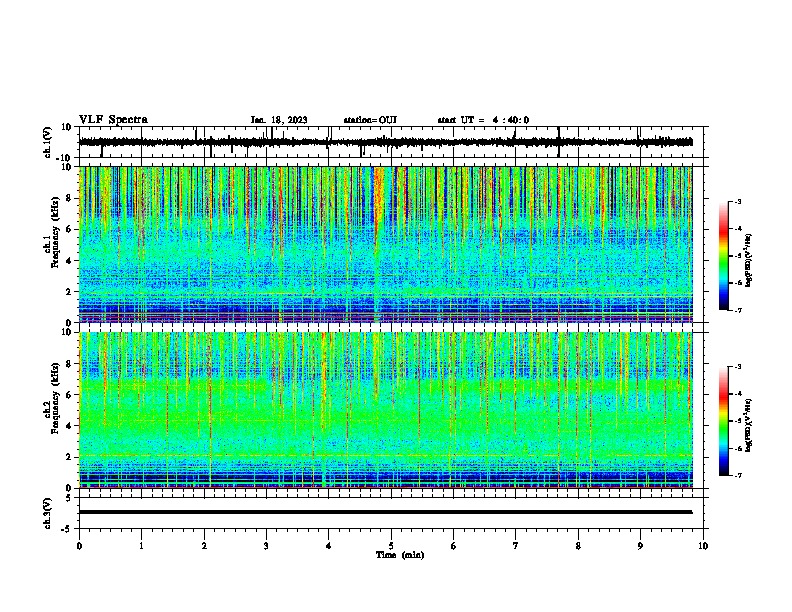792x612 pixels.
Task: Click the "-3" label on ch.1 color bar
Action: click(738, 201)
